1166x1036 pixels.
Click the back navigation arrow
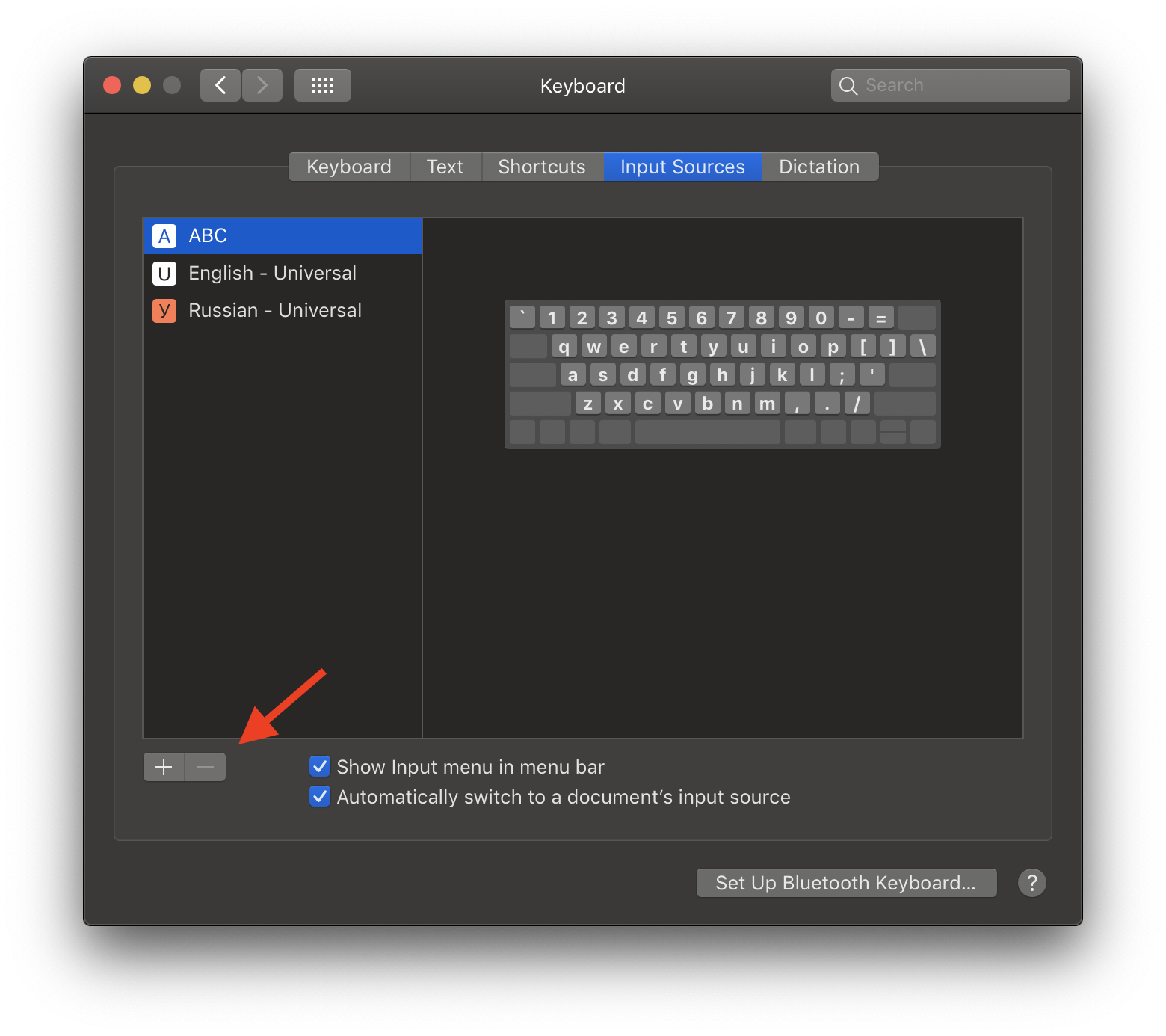tap(220, 84)
